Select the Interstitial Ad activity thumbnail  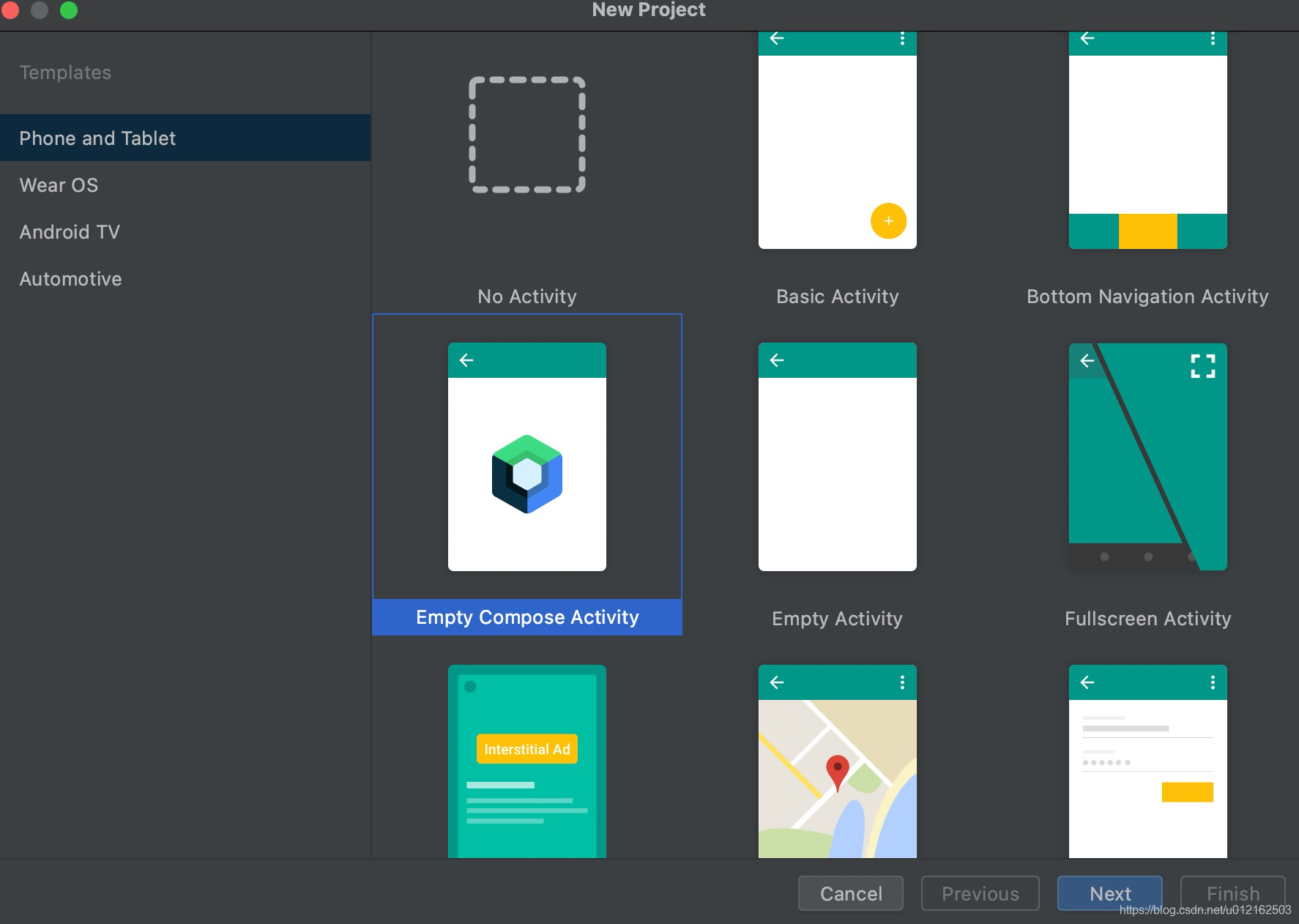527,761
